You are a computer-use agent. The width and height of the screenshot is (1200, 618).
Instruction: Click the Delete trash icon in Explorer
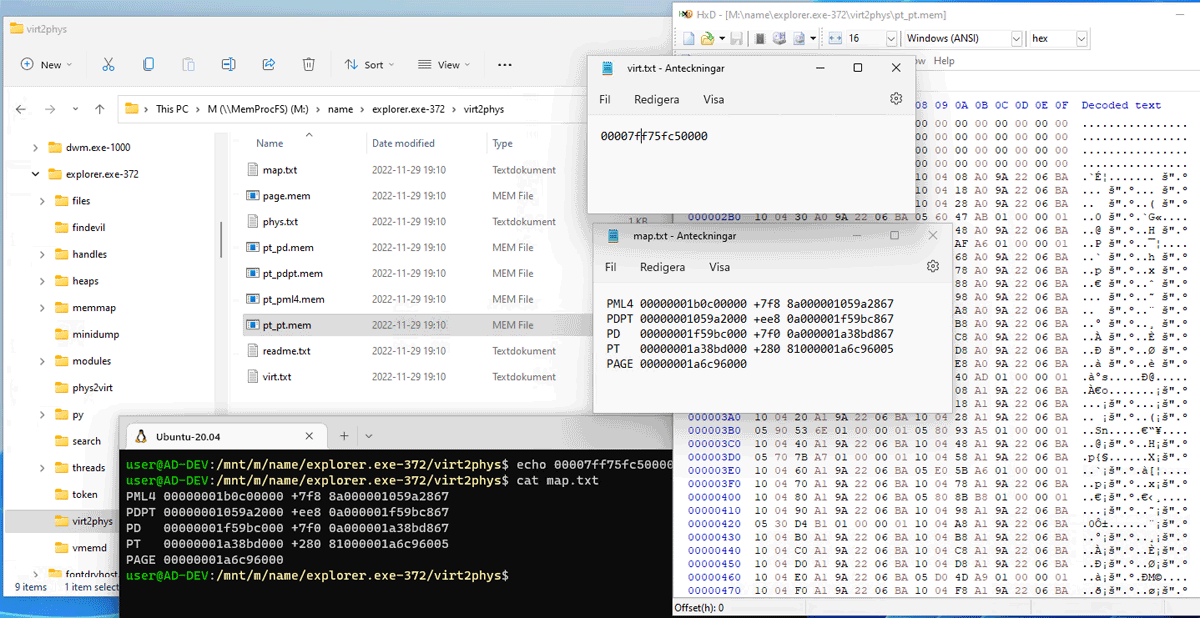tap(309, 64)
